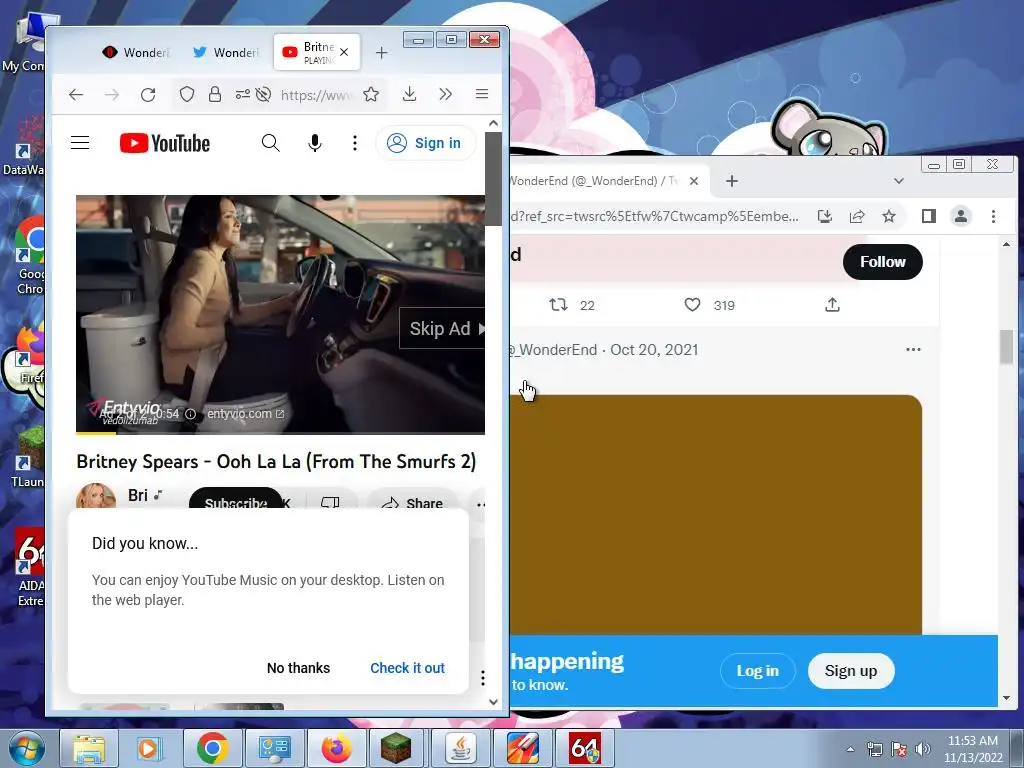Close WonderEnd tab in Chrome
1024x768 pixels.
coord(694,181)
